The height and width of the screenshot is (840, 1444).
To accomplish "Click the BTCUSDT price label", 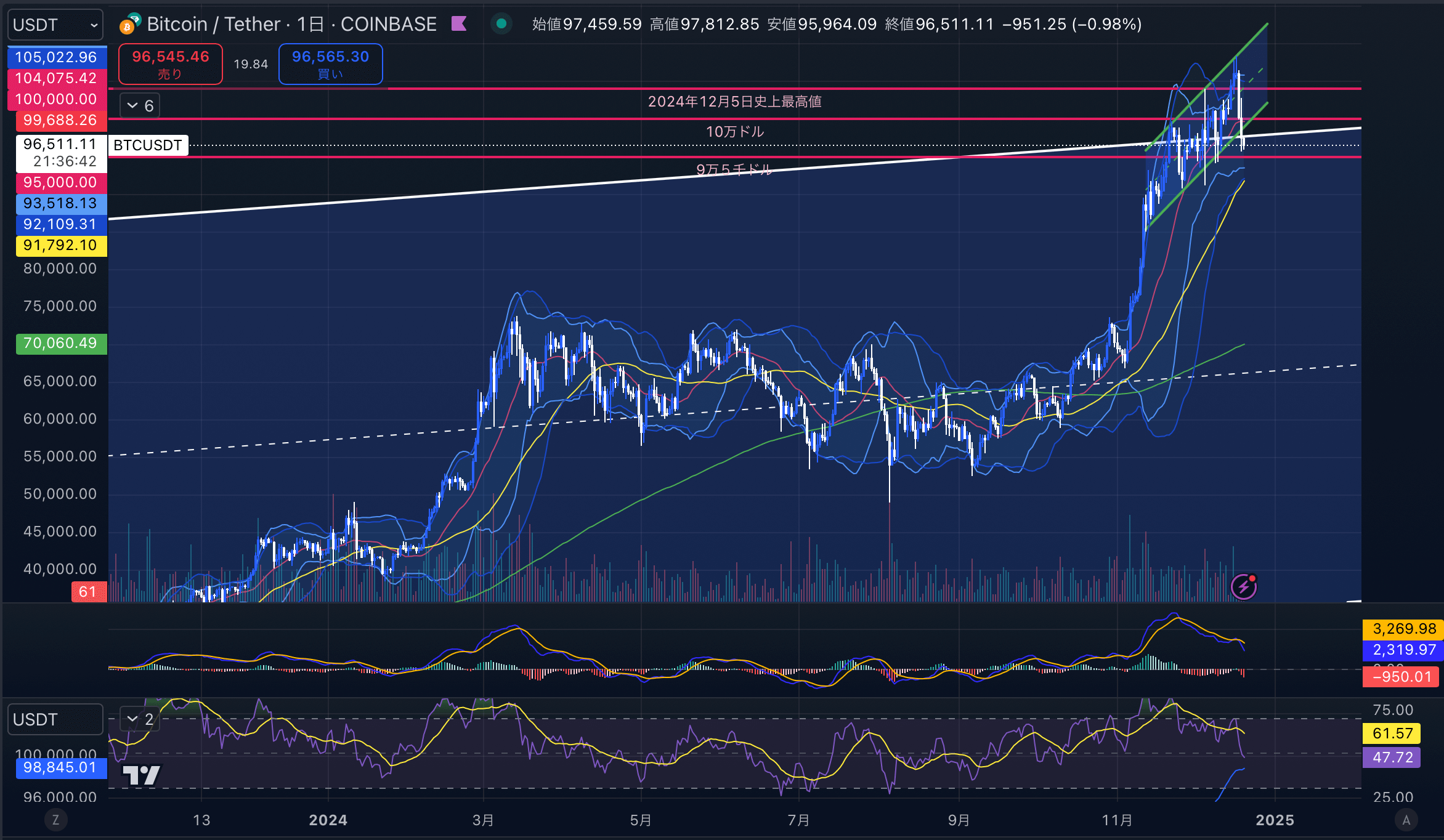I will (148, 145).
